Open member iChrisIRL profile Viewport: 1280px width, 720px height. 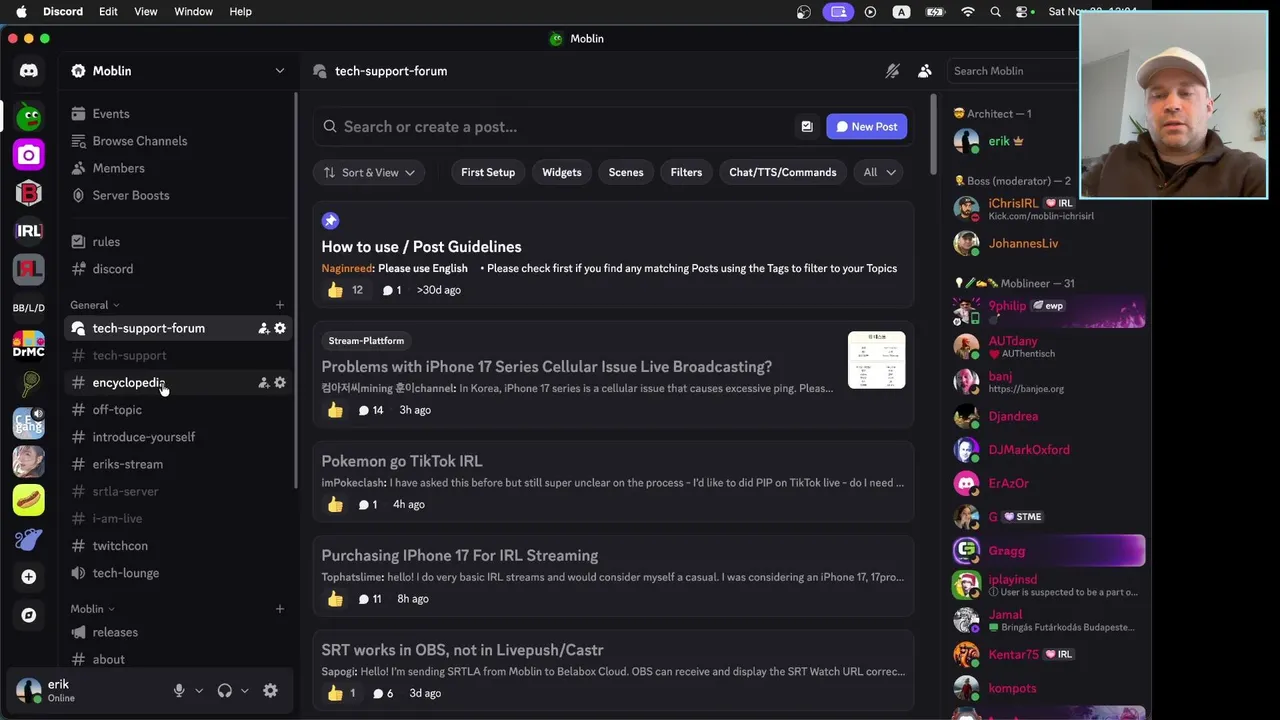(1047, 208)
